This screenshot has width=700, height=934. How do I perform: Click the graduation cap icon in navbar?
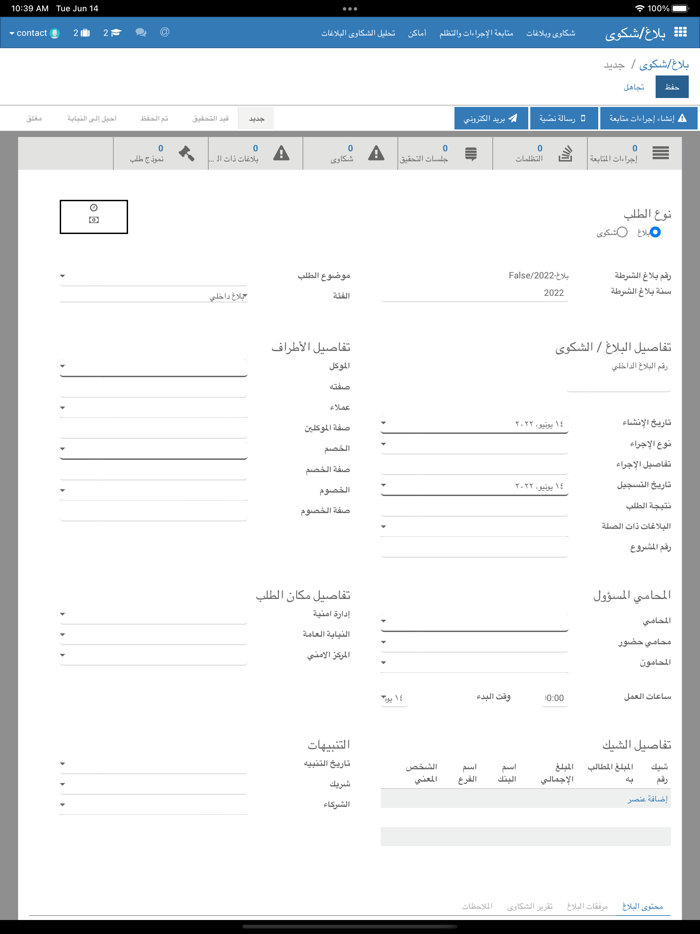[112, 33]
